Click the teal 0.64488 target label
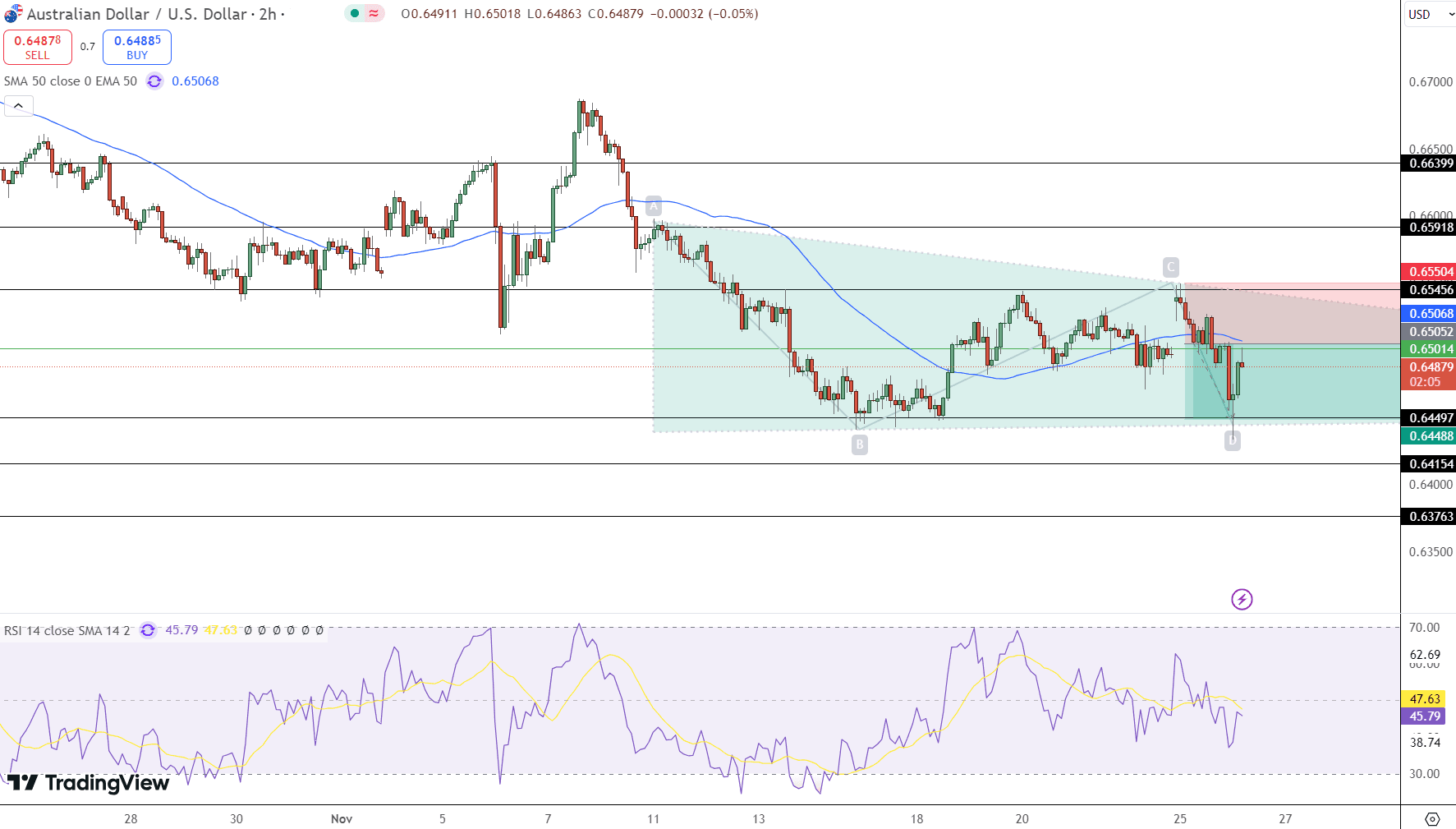1456x829 pixels. [x=1427, y=436]
